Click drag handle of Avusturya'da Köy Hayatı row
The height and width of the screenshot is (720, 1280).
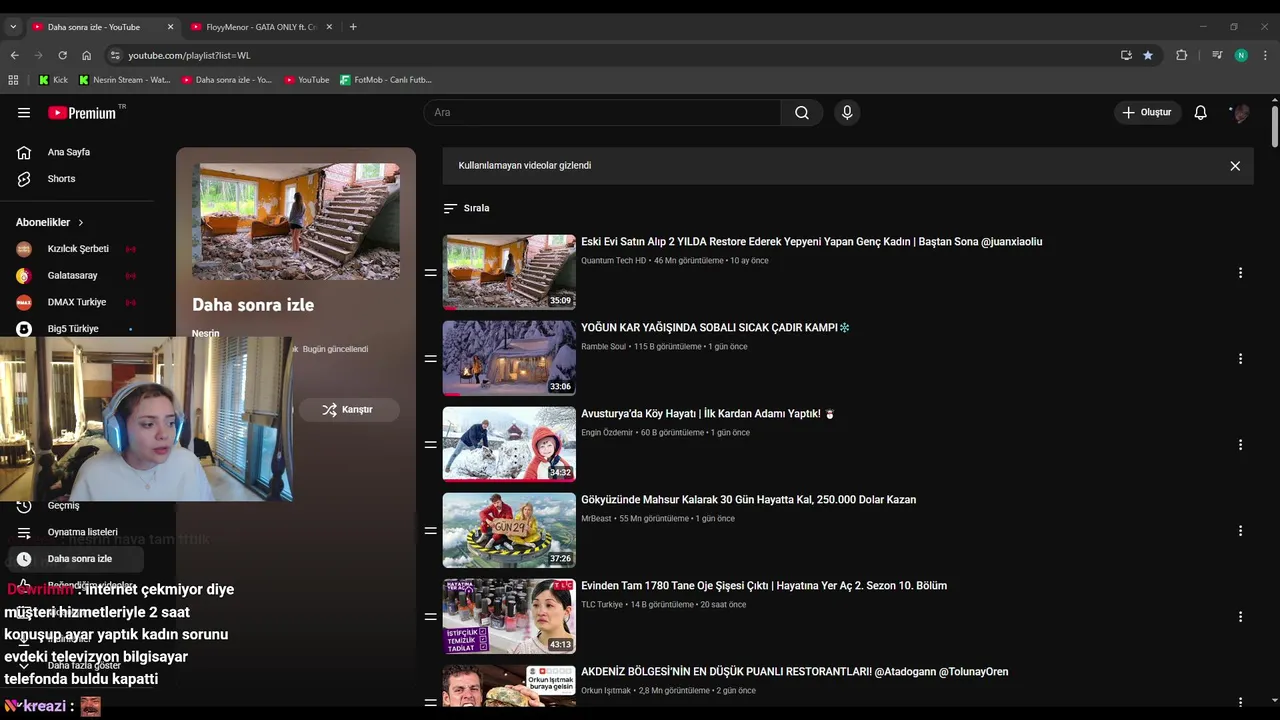431,445
